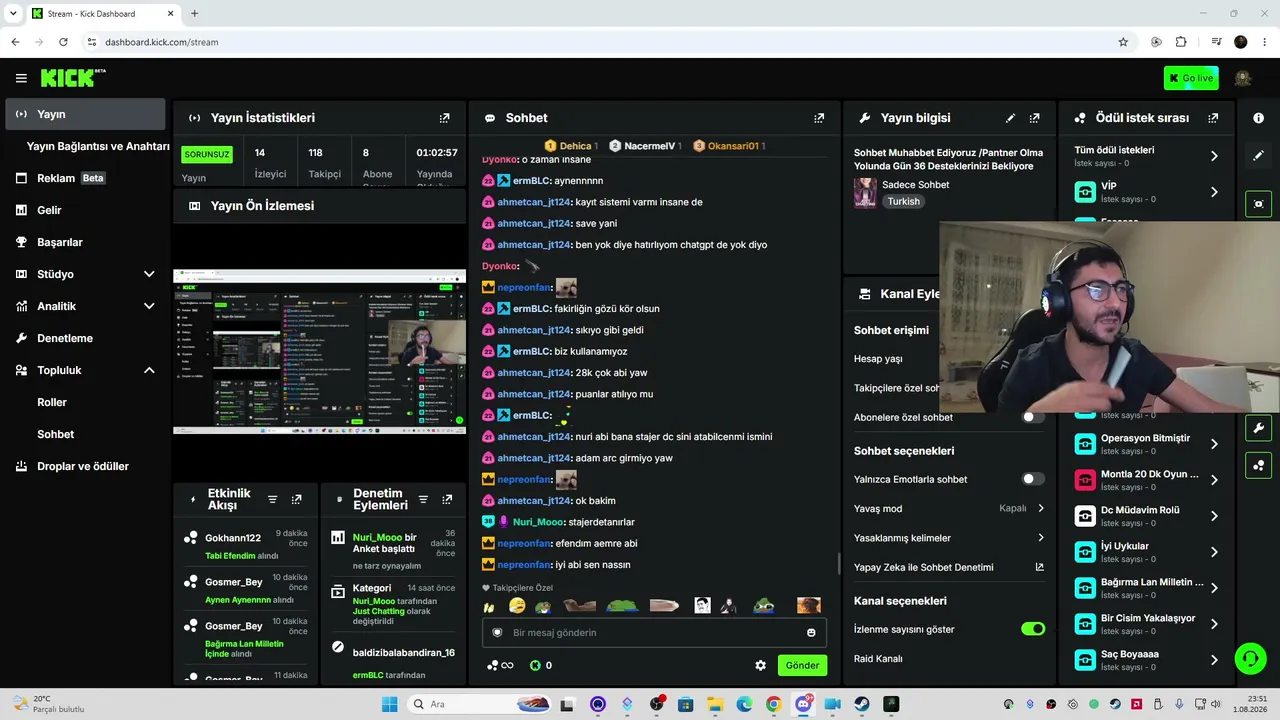Open a new browser tab

(194, 14)
